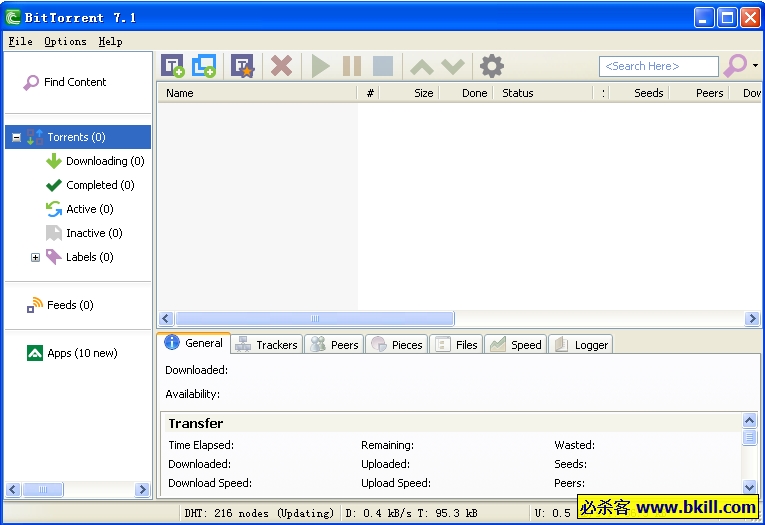Click Add Torrent from URL icon
The height and width of the screenshot is (525, 765).
tap(204, 66)
